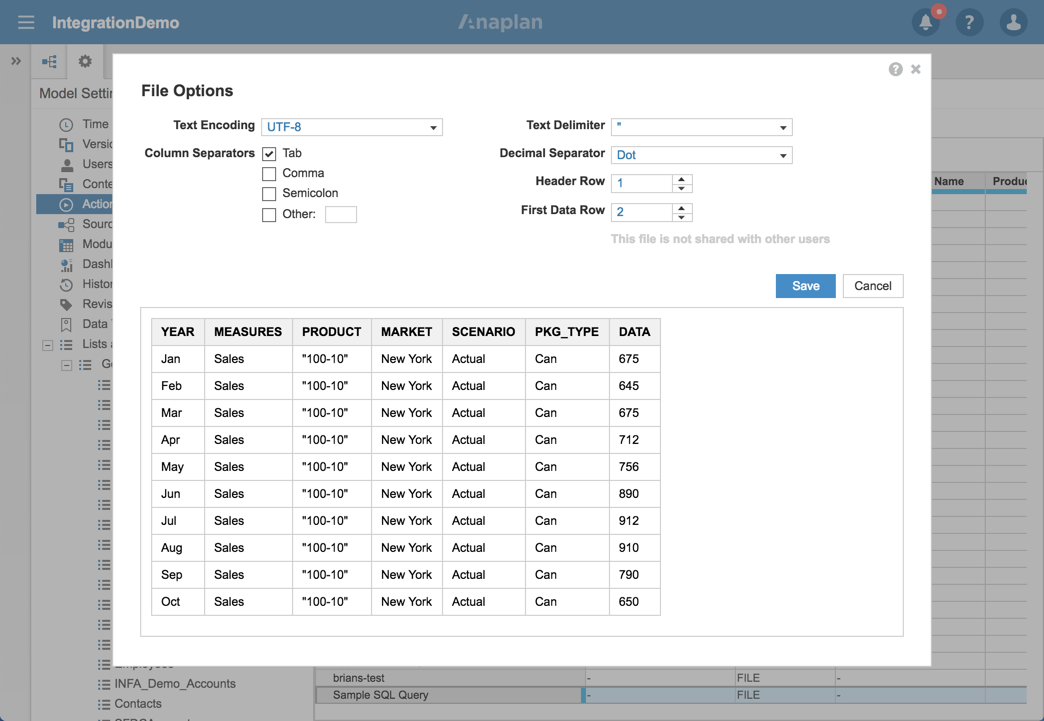
Task: Increase the Header Row value
Action: coord(682,178)
